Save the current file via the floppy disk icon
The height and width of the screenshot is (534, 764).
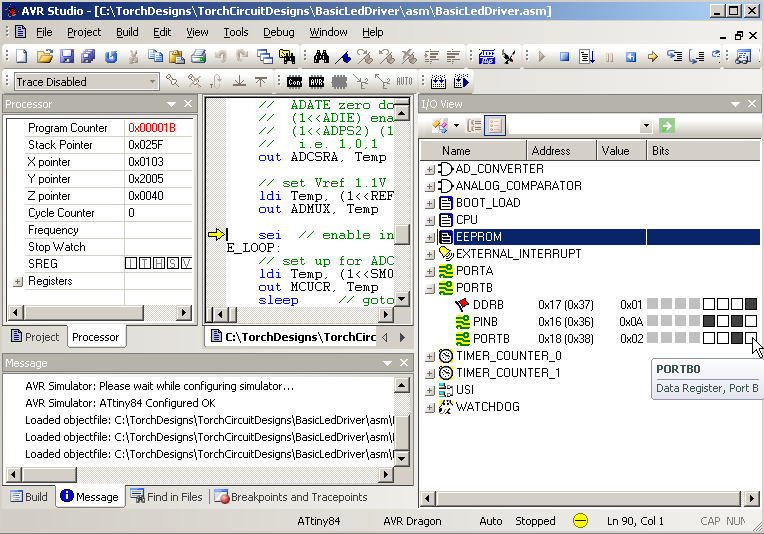point(67,57)
